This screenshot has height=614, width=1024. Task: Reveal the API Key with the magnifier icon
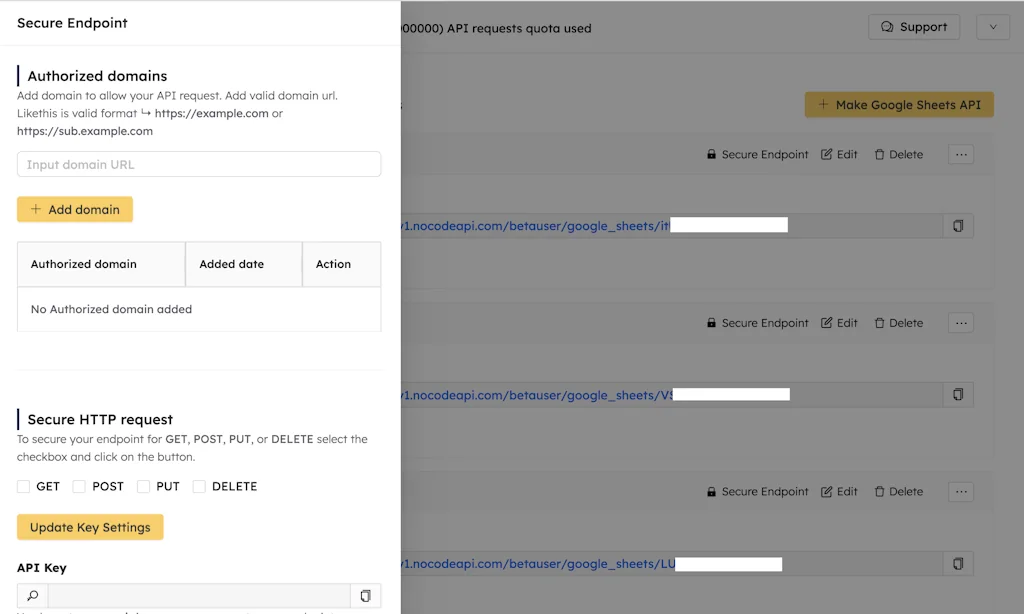[x=30, y=594]
